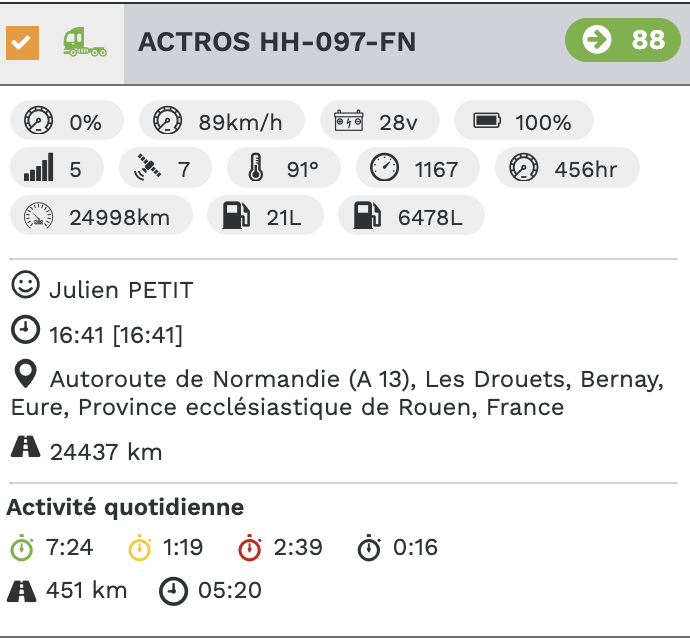The height and width of the screenshot is (638, 690).
Task: Click the signal strength bars icon
Action: (x=38, y=169)
